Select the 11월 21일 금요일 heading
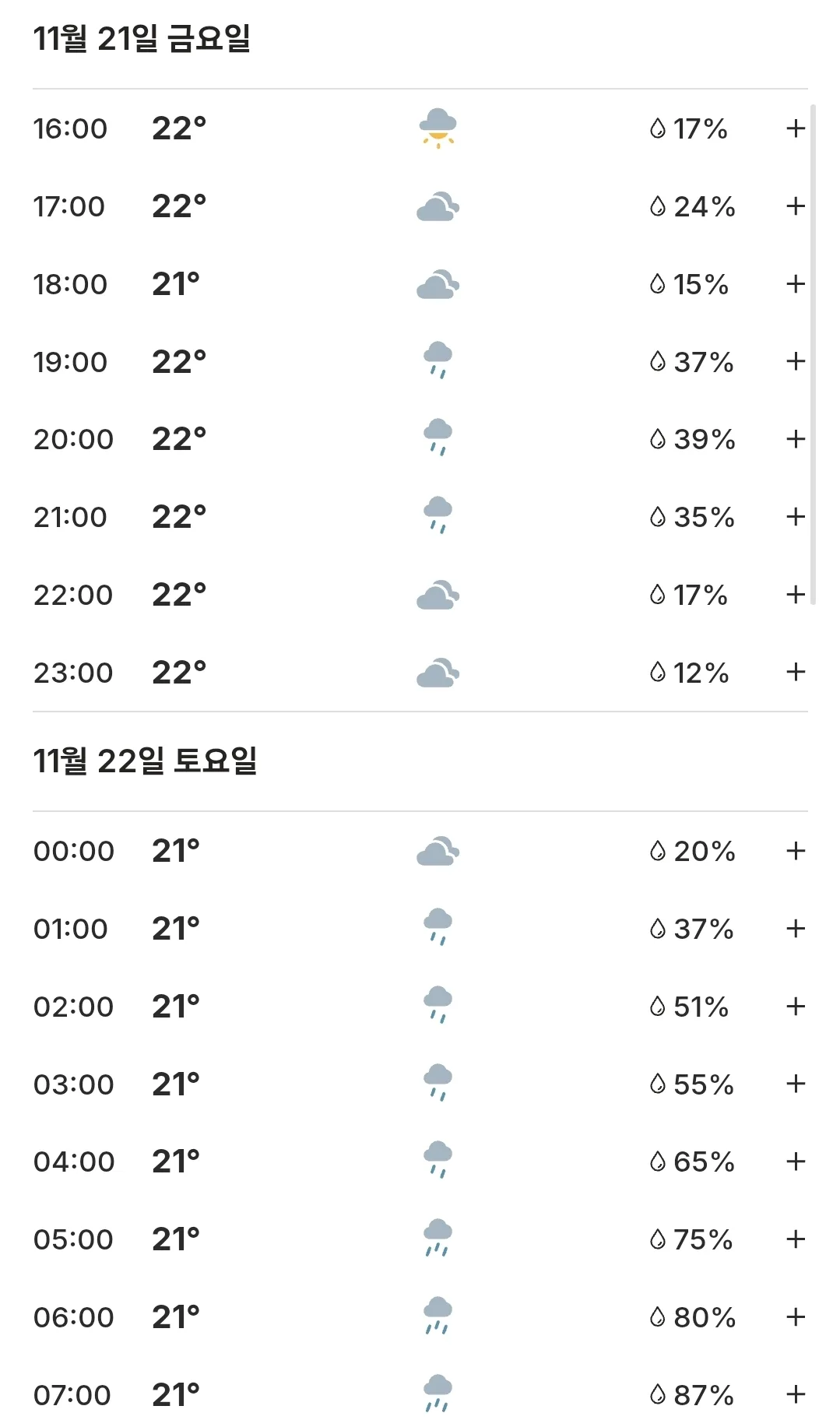Viewport: 840px width, 1427px height. tap(142, 38)
